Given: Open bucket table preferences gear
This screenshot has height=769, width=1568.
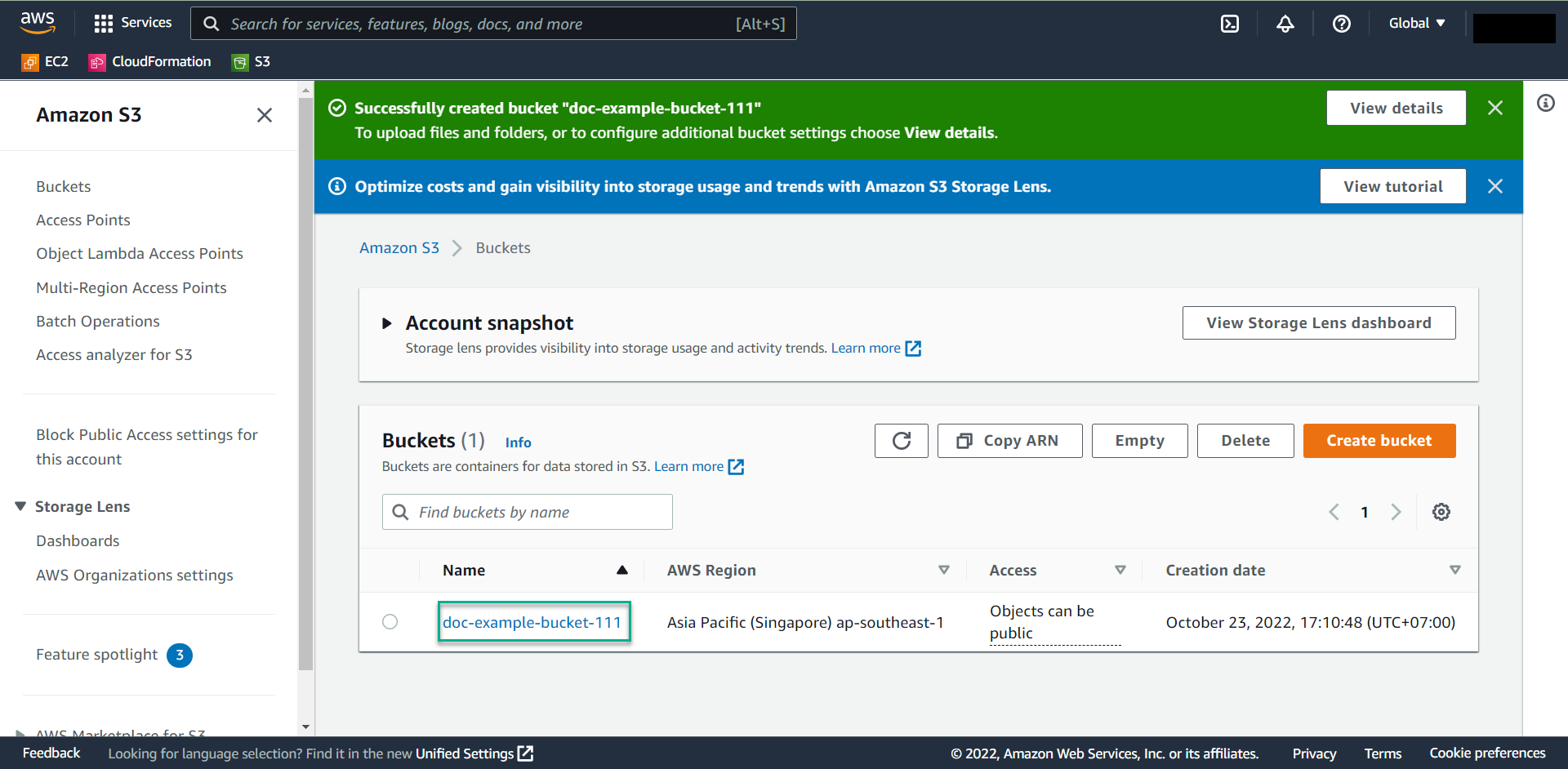Looking at the screenshot, I should (x=1441, y=512).
